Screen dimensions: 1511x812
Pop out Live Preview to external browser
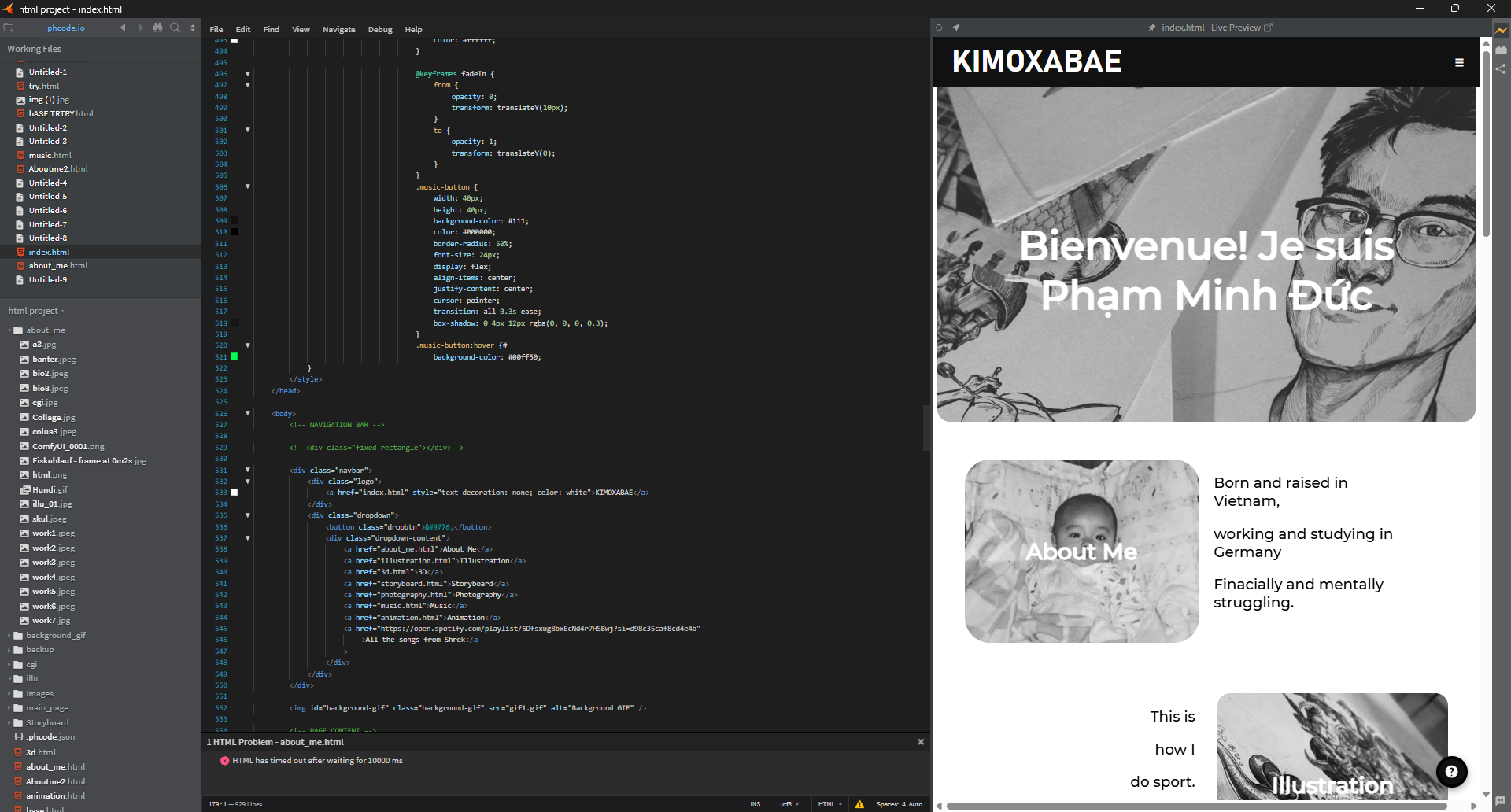(1268, 28)
